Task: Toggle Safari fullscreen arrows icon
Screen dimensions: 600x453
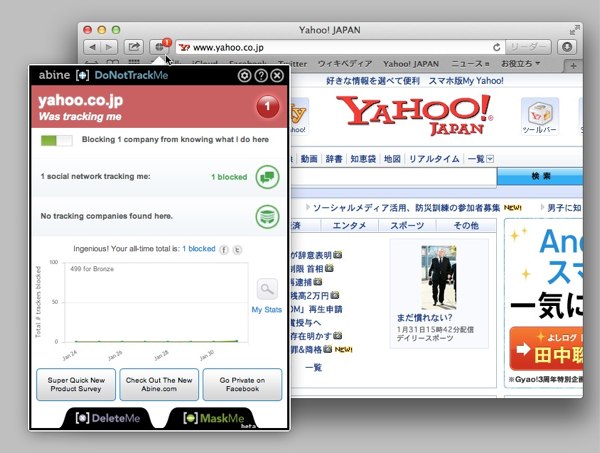Action: [574, 29]
